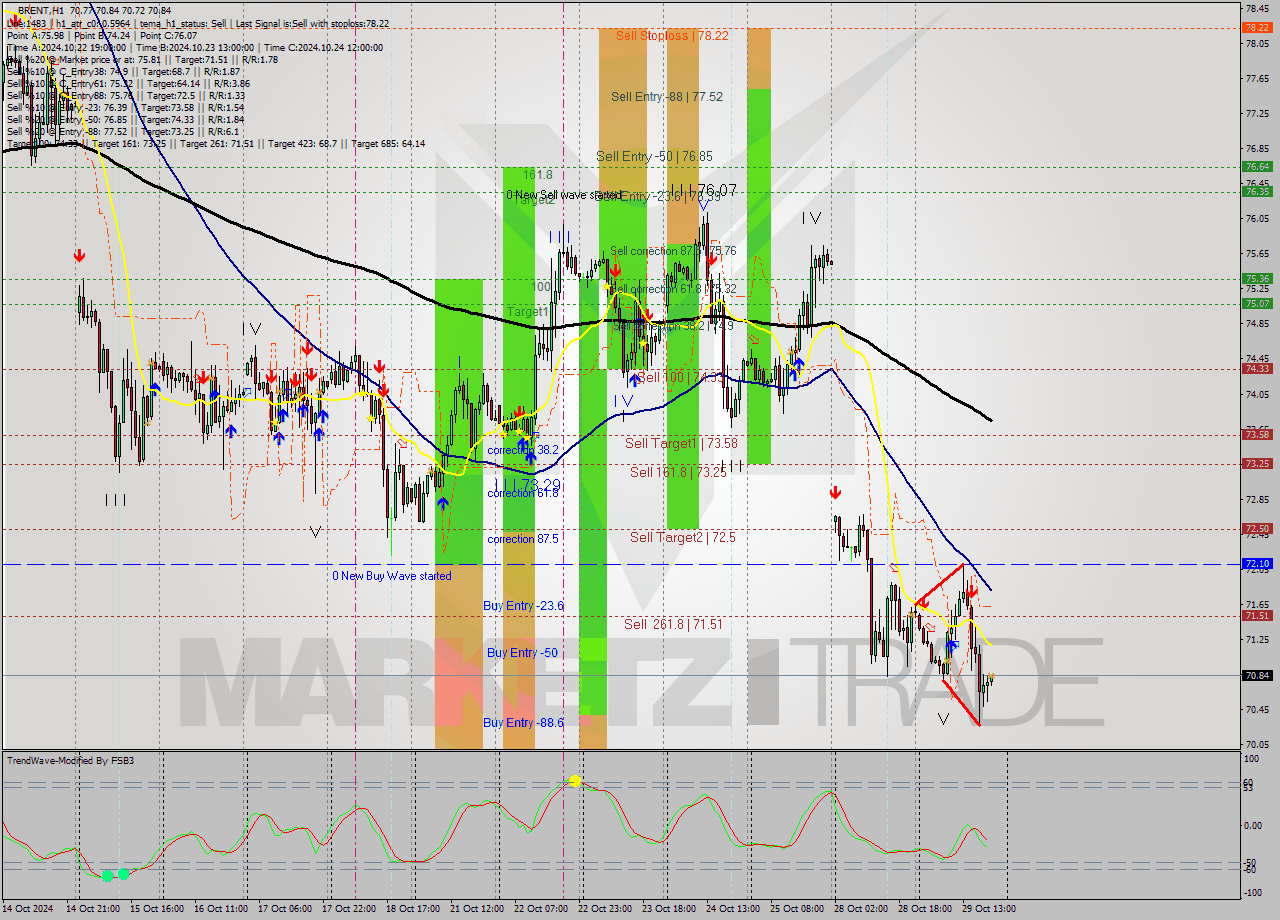Click the 'Sell 161.8 | 73.25' label
Viewport: 1280px width, 920px height.
(679, 472)
